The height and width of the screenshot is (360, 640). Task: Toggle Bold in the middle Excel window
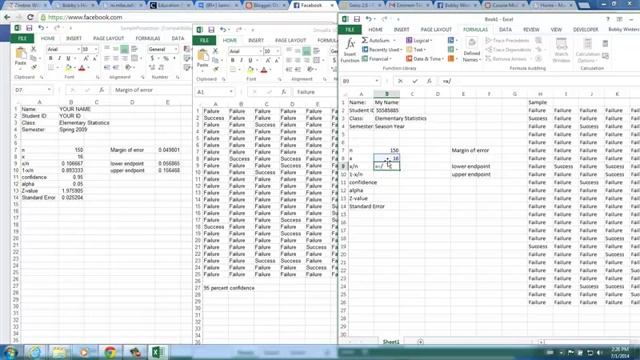[x=233, y=60]
